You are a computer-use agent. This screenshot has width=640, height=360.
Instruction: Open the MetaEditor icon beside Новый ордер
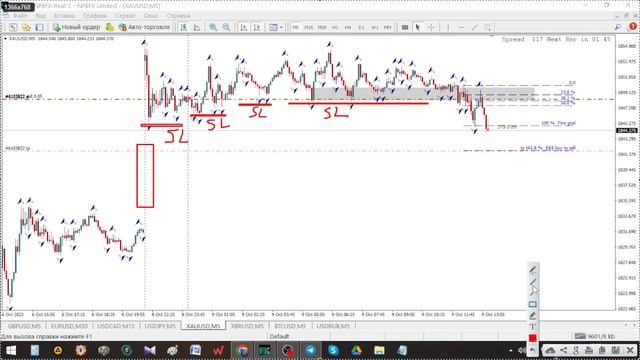pyautogui.click(x=110, y=27)
